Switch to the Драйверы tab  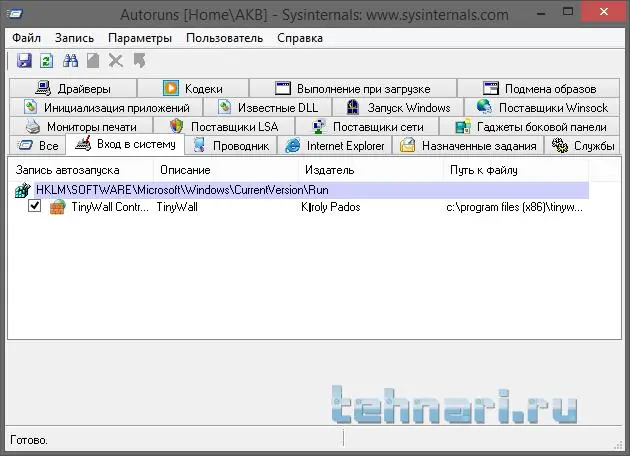tap(73, 88)
